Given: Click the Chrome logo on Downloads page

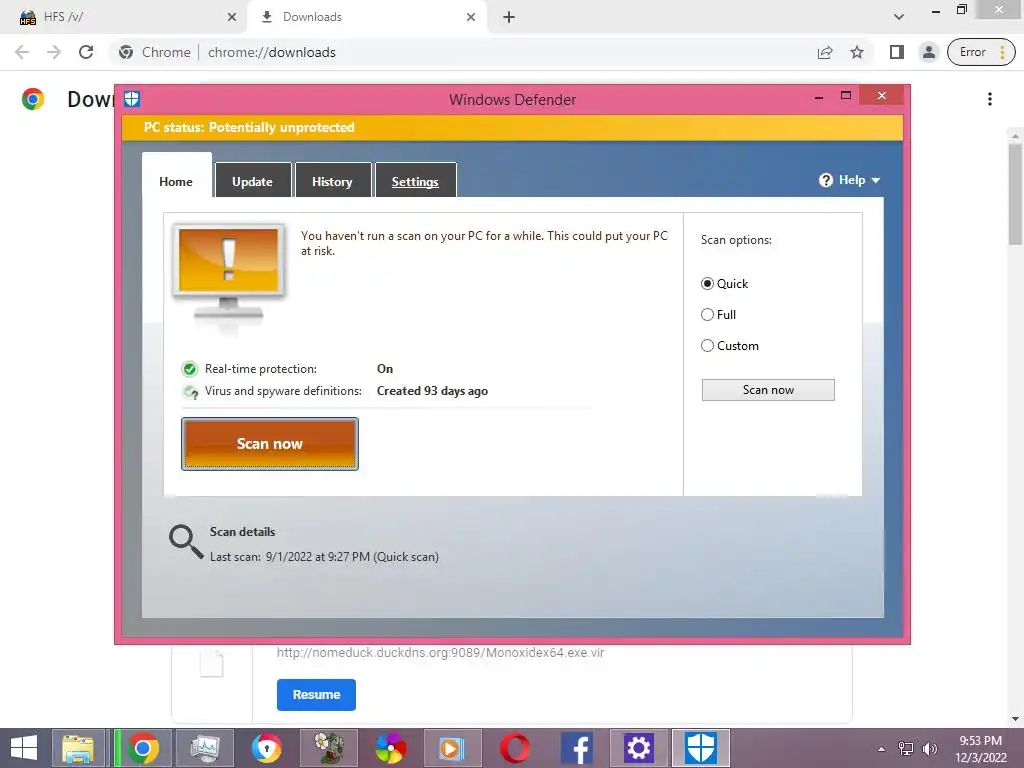Looking at the screenshot, I should click(33, 99).
